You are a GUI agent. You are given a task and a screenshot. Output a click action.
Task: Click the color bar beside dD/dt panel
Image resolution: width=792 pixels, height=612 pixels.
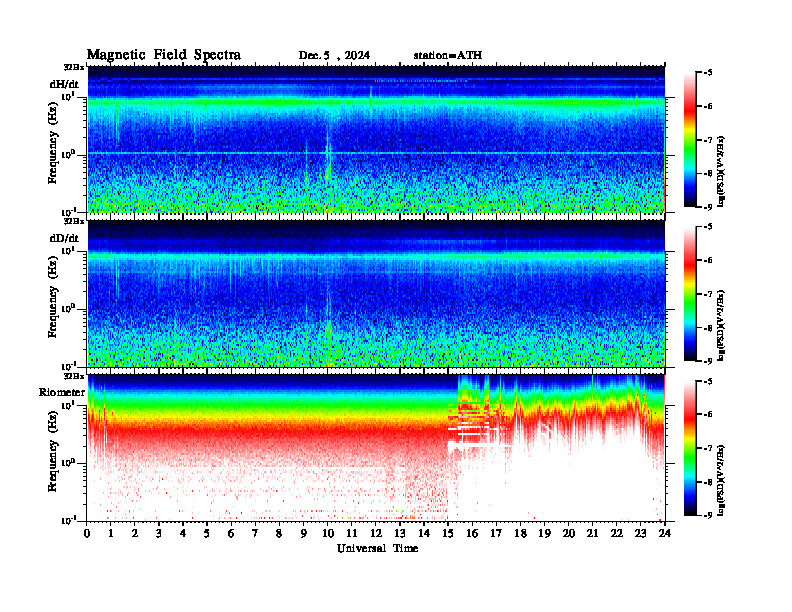click(690, 294)
